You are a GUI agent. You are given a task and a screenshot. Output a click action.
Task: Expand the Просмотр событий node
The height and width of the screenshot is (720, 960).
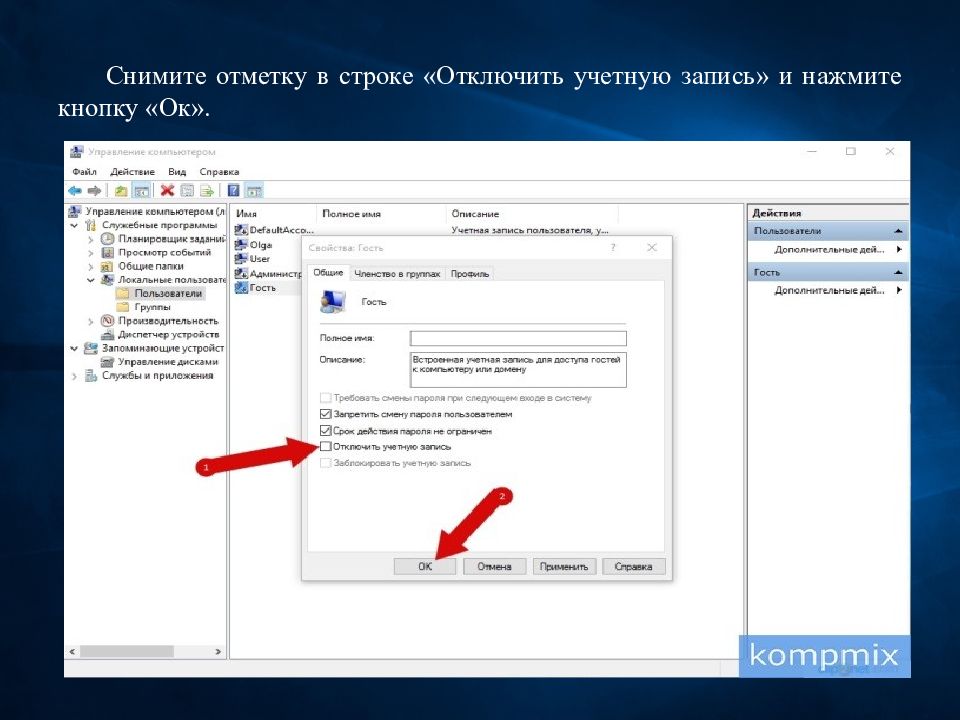tap(91, 253)
